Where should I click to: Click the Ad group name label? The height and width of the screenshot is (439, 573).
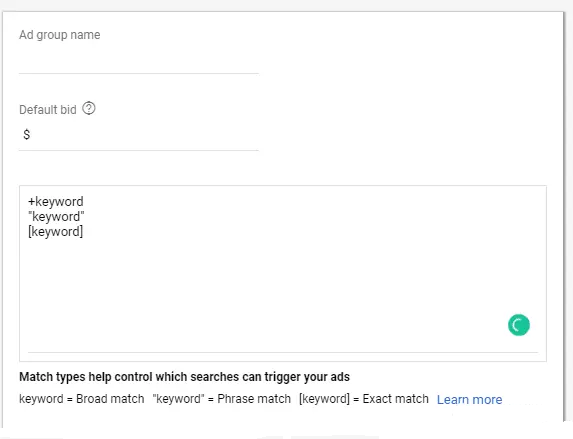[x=60, y=35]
